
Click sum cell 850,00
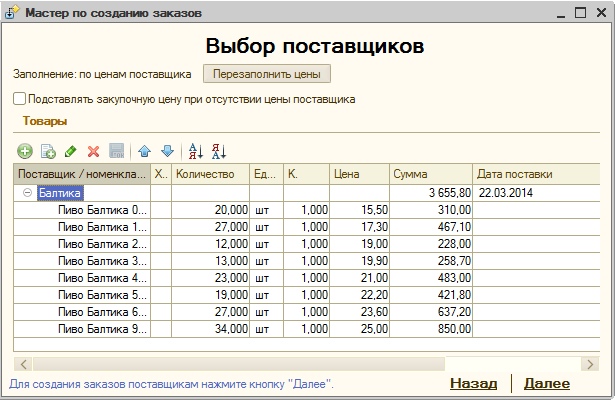pyautogui.click(x=431, y=329)
